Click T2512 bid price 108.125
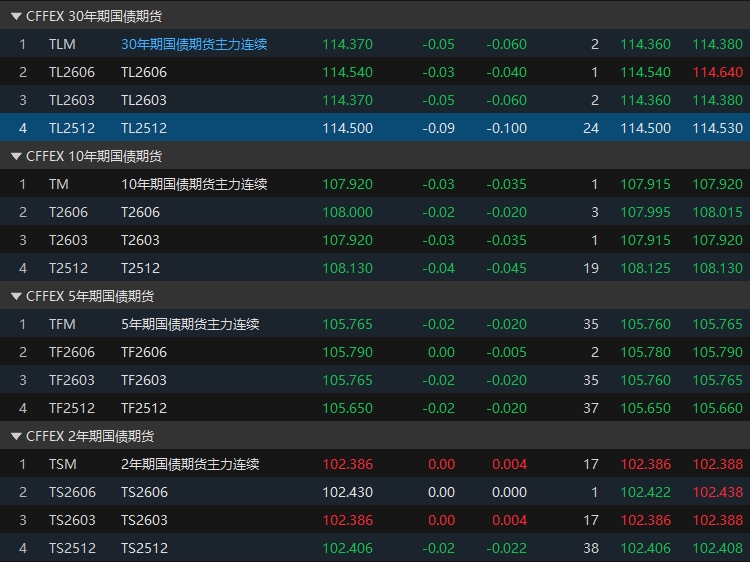 [645, 268]
